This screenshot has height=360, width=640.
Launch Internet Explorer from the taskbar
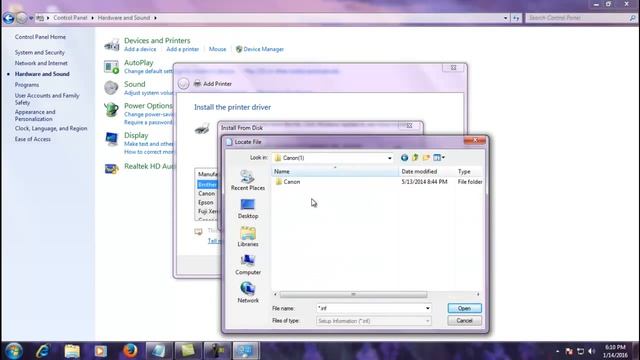(x=42, y=351)
